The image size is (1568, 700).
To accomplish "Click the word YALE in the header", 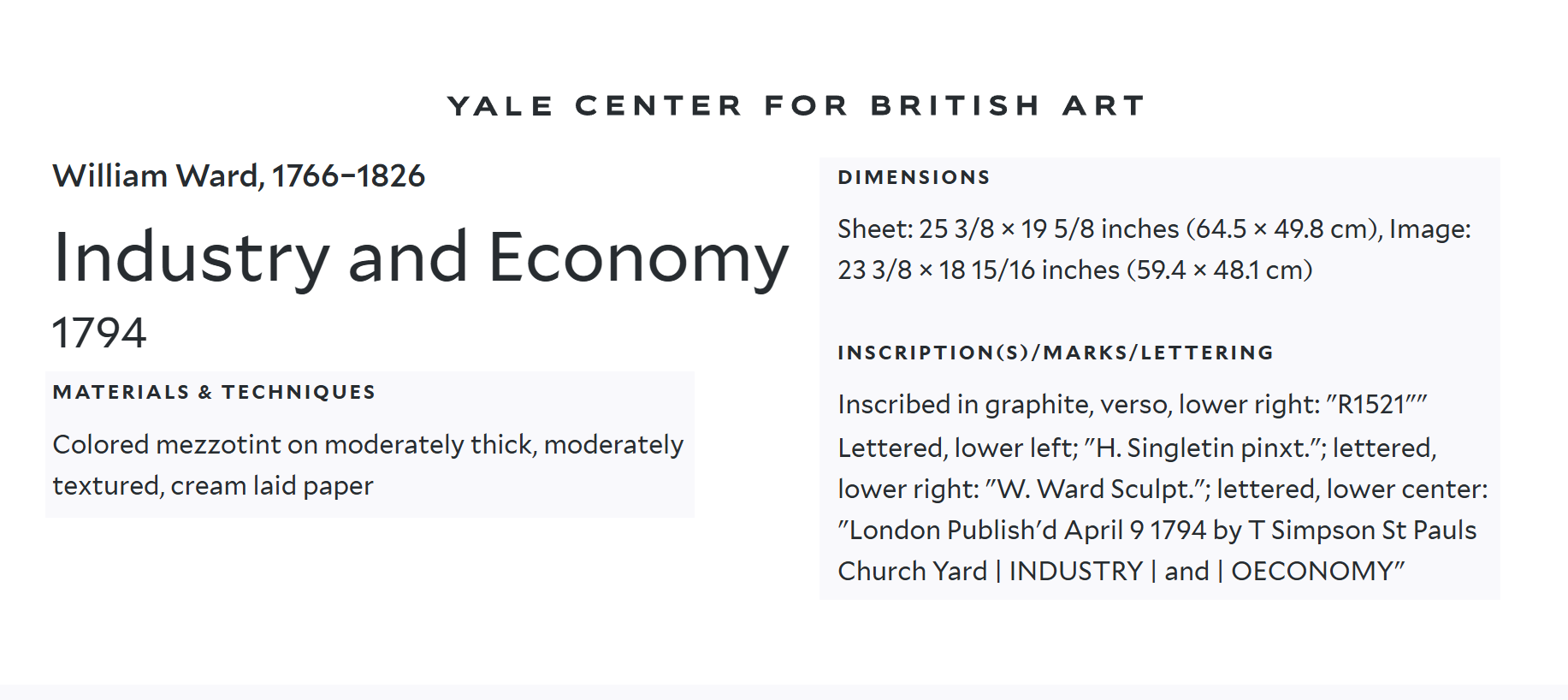I will (x=500, y=105).
